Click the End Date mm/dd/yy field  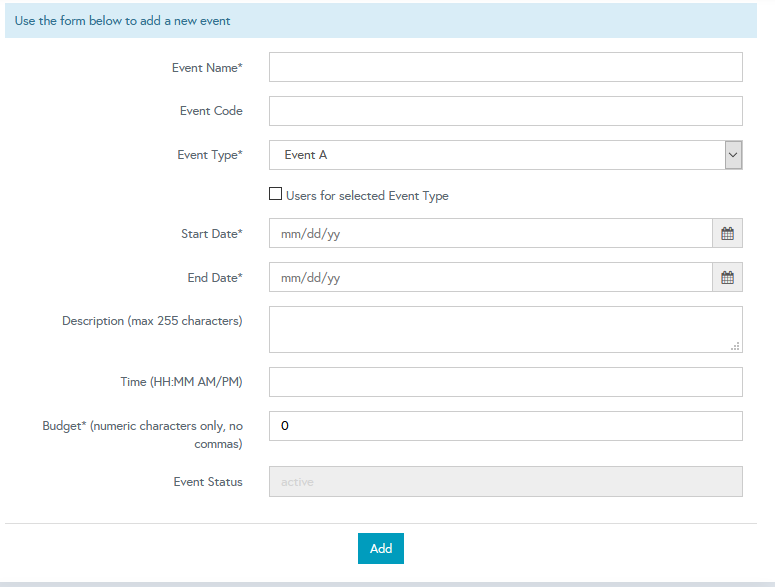click(x=490, y=278)
